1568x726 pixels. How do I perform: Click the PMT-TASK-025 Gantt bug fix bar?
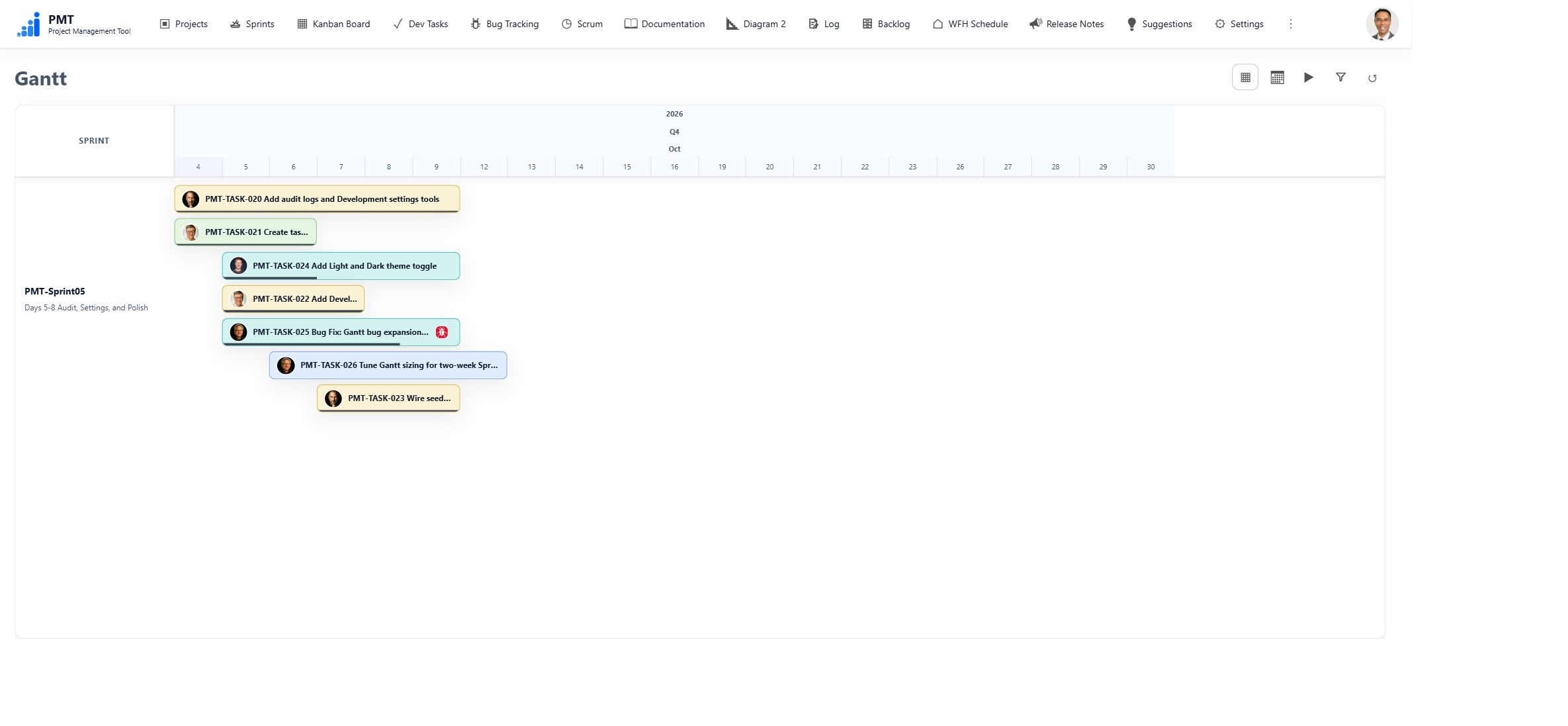click(341, 332)
